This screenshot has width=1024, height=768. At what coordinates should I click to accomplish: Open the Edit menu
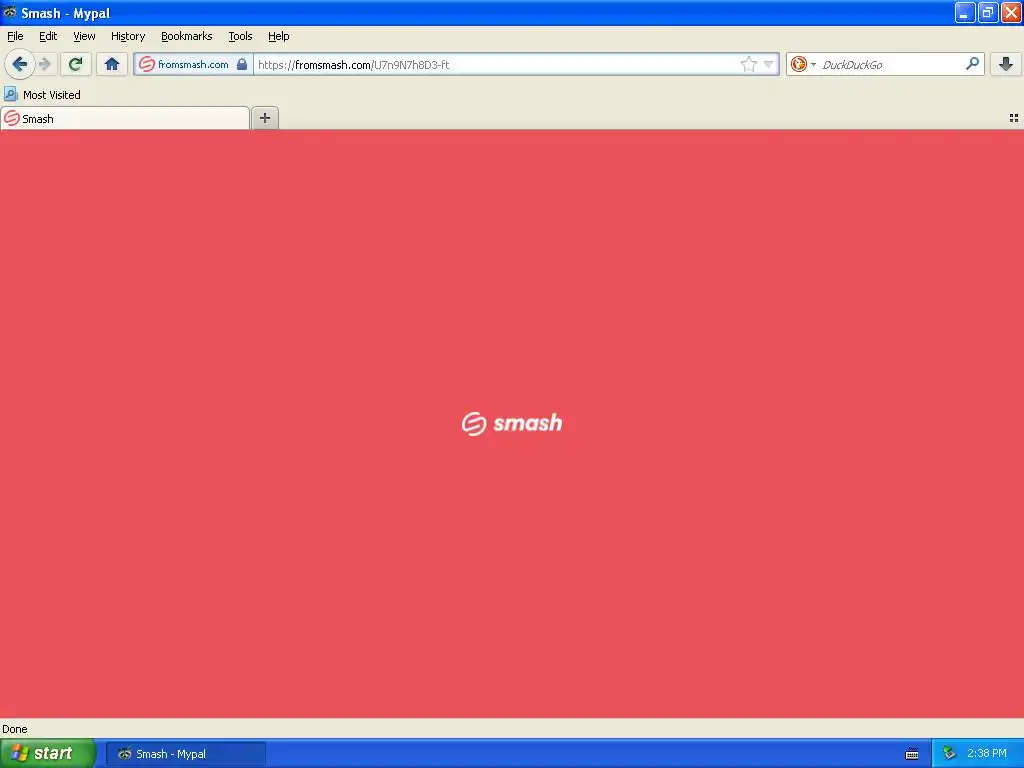tap(48, 36)
